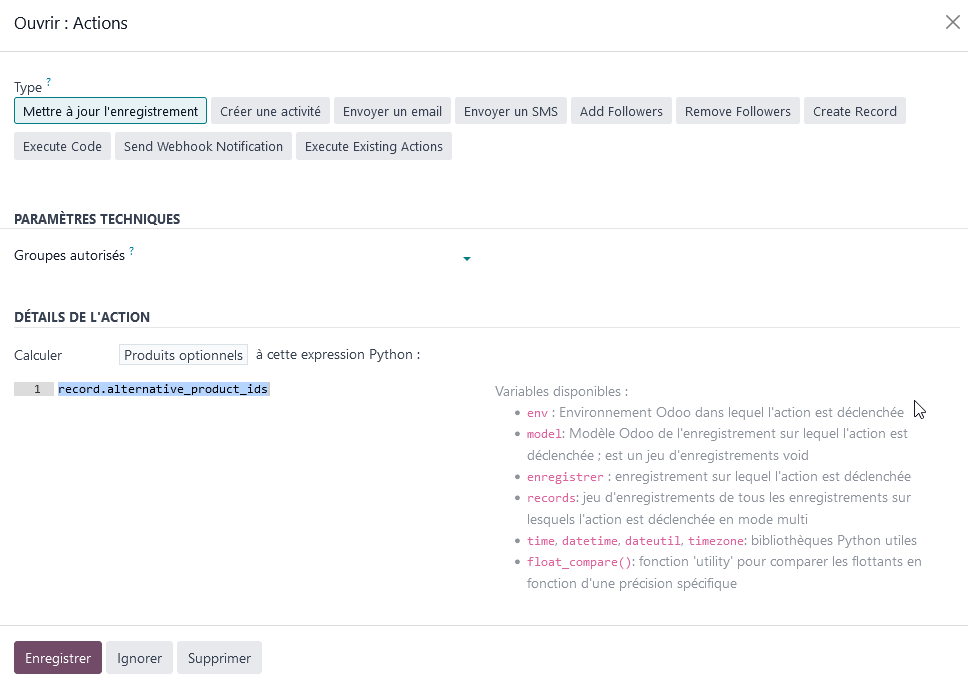Click the Type field help tooltip icon
Viewport: 968px width, 683px height.
[48, 83]
